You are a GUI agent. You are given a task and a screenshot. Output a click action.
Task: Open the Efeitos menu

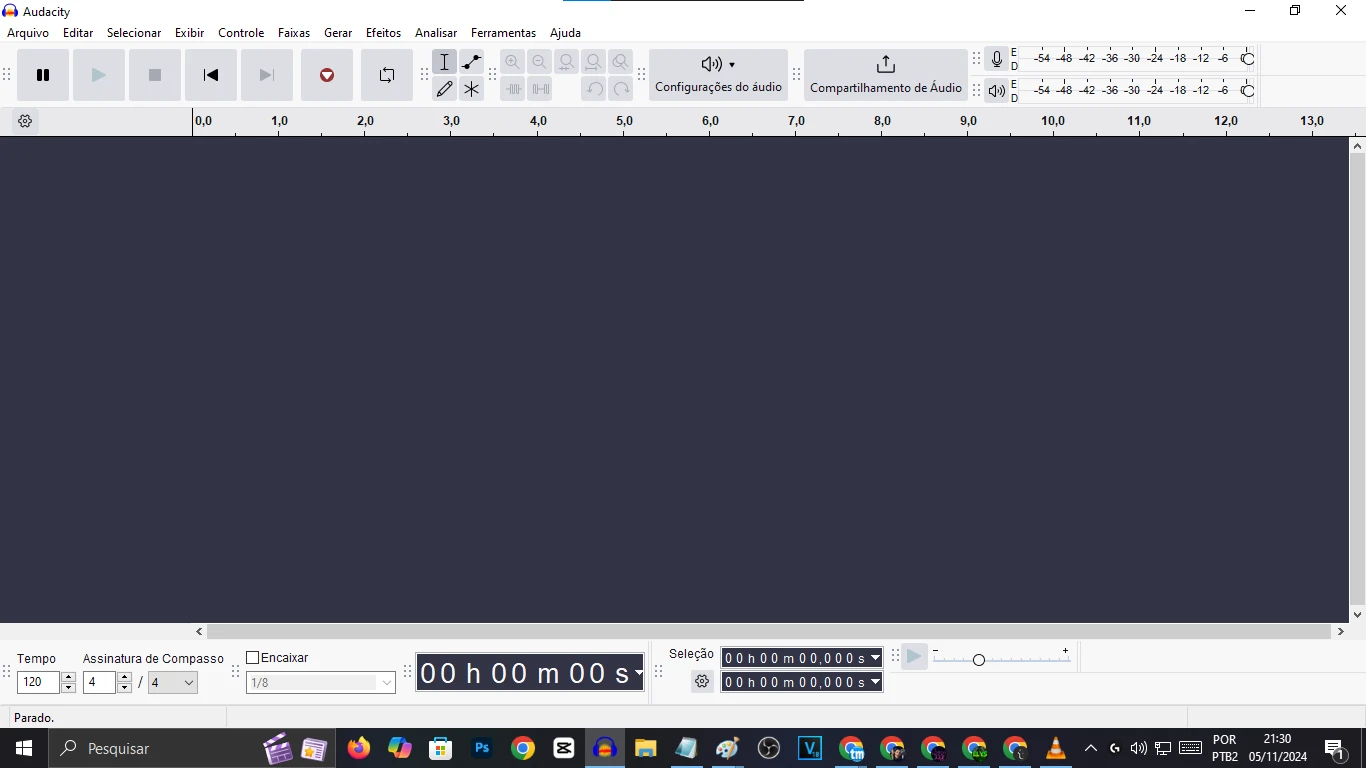point(383,32)
